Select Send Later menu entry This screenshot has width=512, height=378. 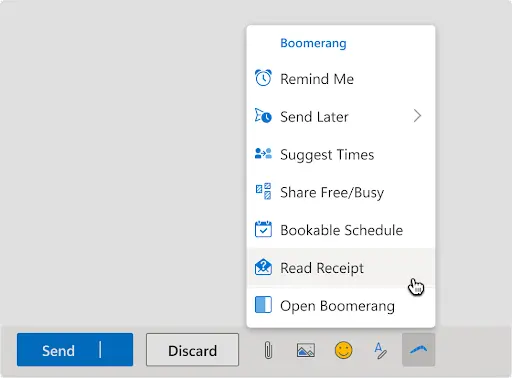point(341,116)
